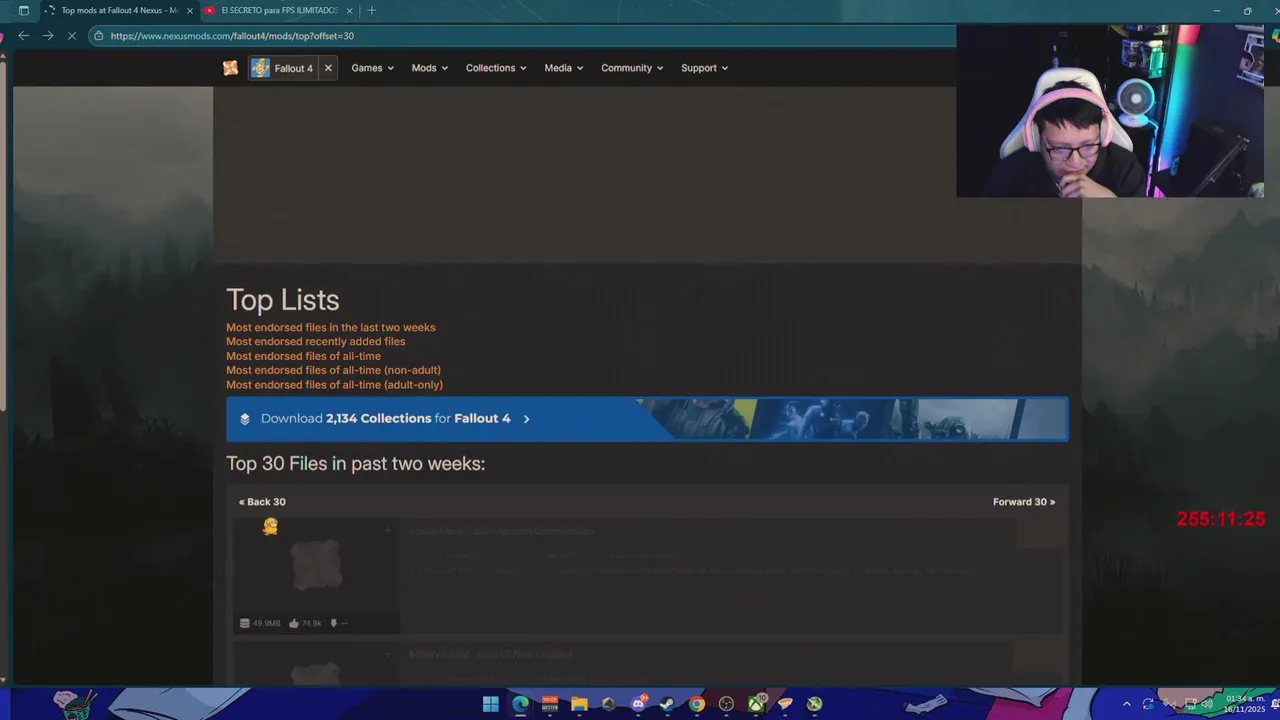Viewport: 1280px width, 720px height.
Task: Go to Back 30 results
Action: 262,502
